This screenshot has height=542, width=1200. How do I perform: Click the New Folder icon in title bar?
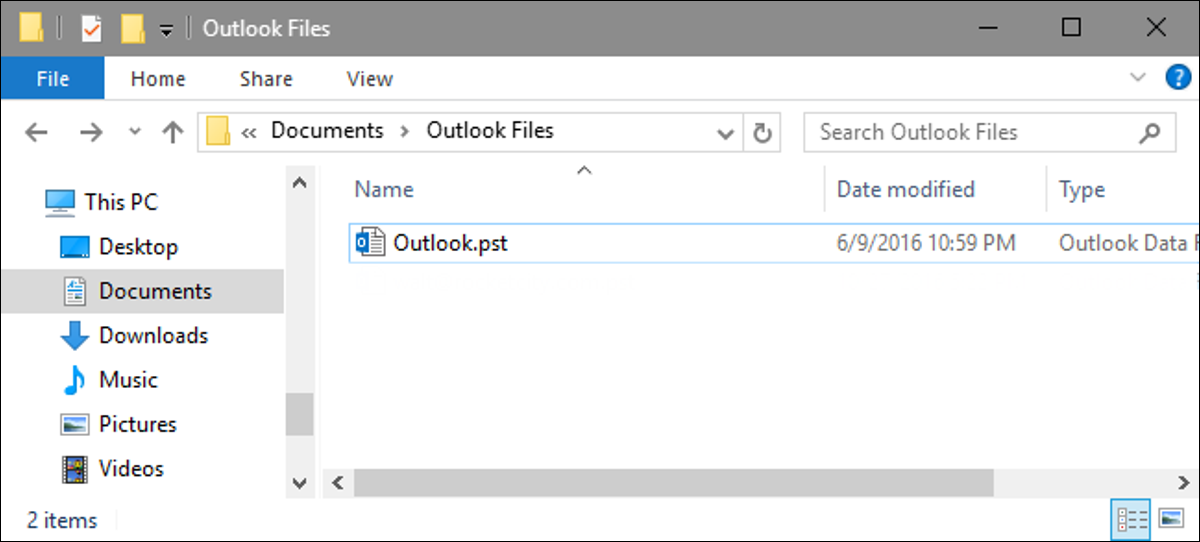point(133,28)
